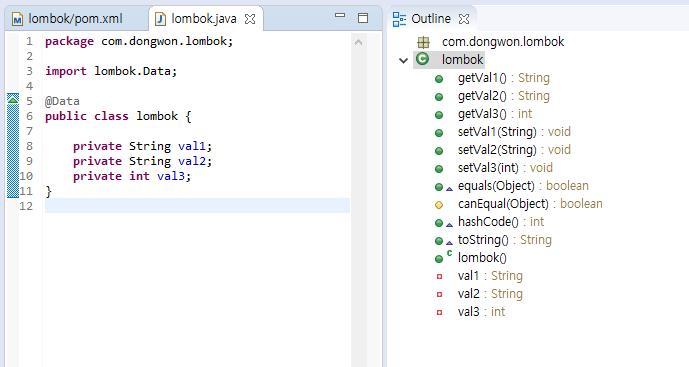Click the green marker at line 5 gutter

(x=13, y=99)
